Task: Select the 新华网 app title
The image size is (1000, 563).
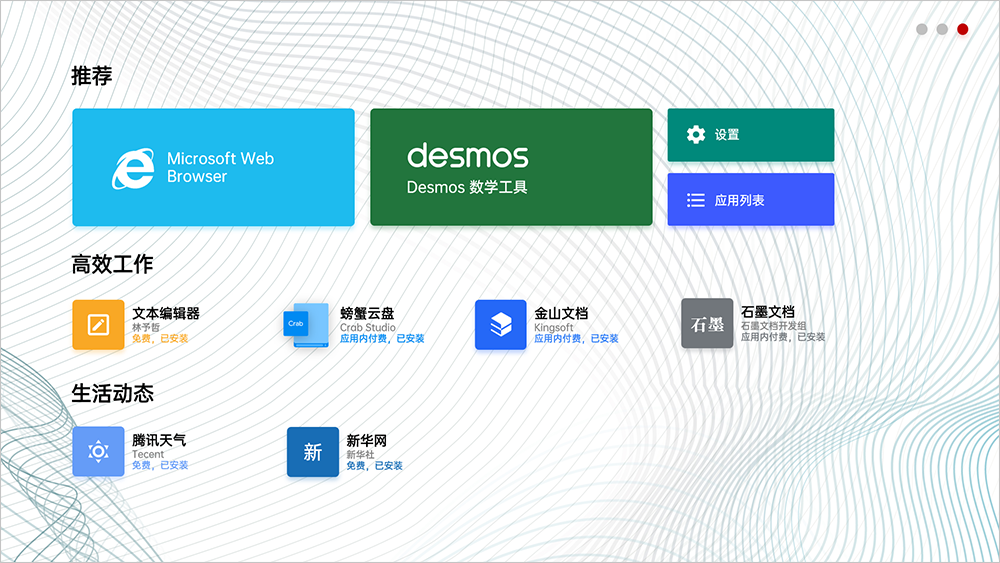Action: click(x=367, y=441)
